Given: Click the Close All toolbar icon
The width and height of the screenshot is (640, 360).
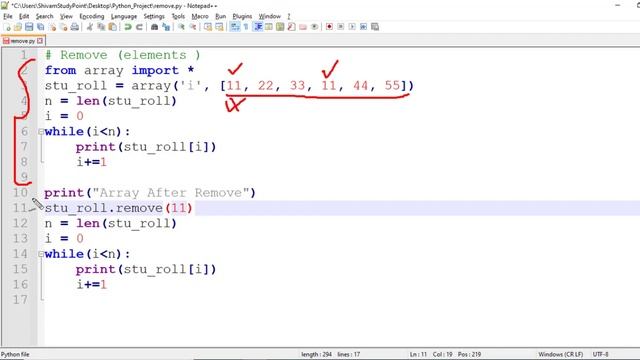Looking at the screenshot, I should 63,27.
